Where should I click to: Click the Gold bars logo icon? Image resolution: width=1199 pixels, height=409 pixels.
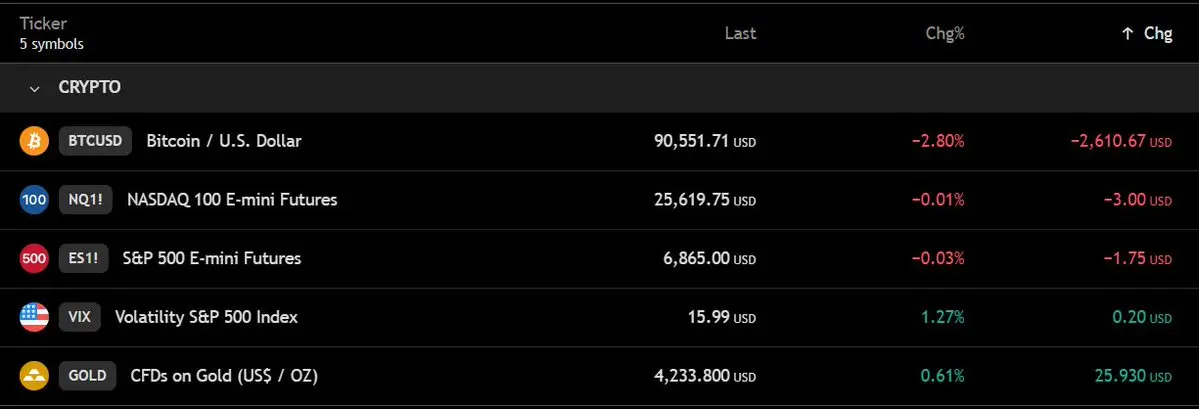coord(34,377)
